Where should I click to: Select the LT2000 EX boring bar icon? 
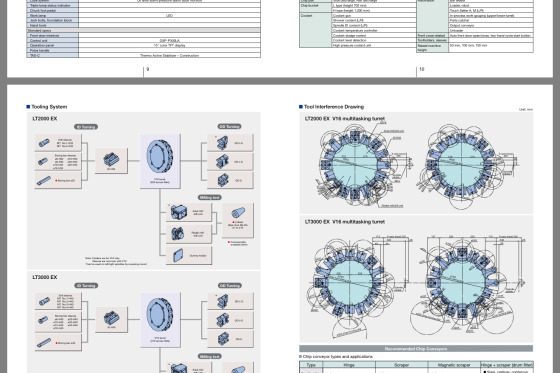pos(44,181)
